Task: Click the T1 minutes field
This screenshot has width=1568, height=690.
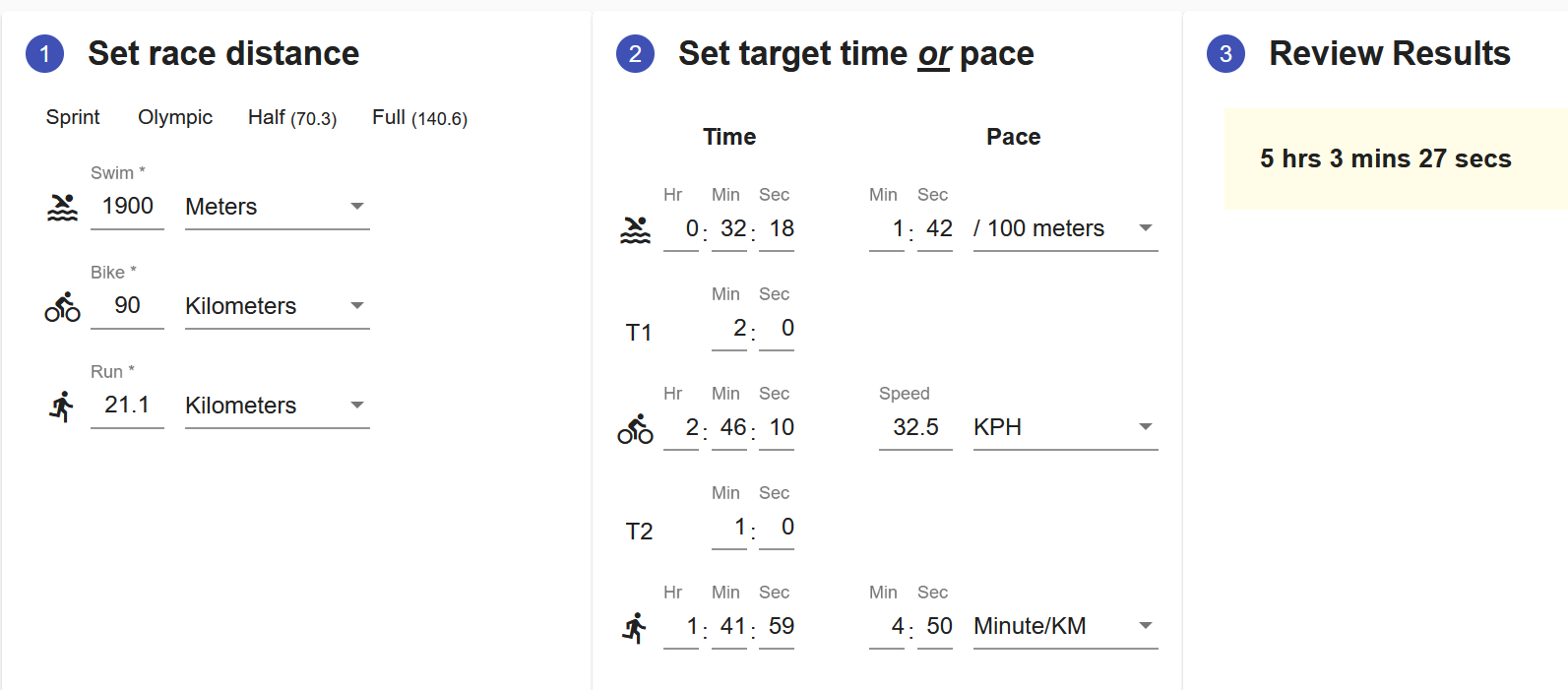Action: 729,329
